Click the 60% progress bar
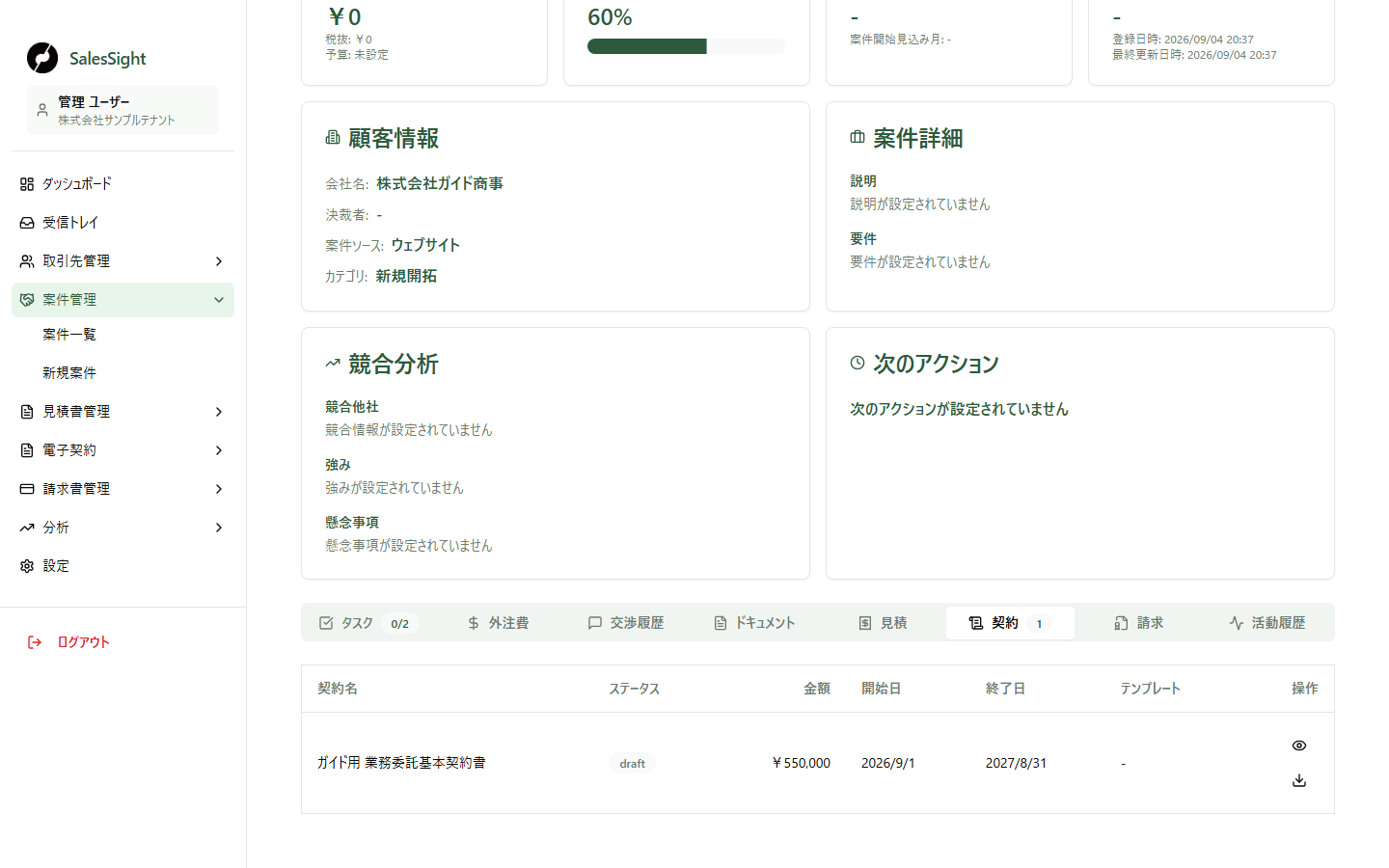Screen dimensions: 1389x868 click(687, 46)
